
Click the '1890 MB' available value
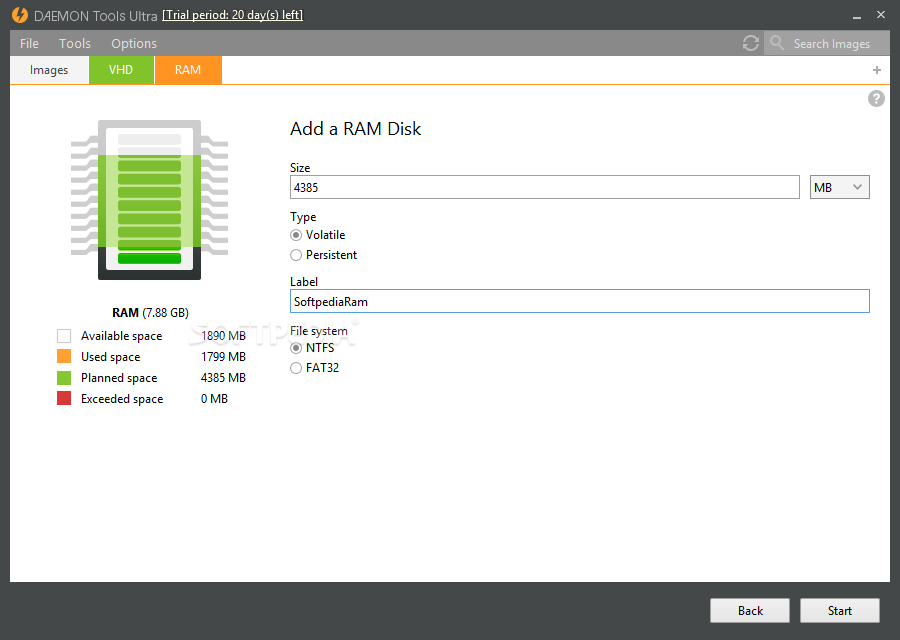tap(223, 336)
